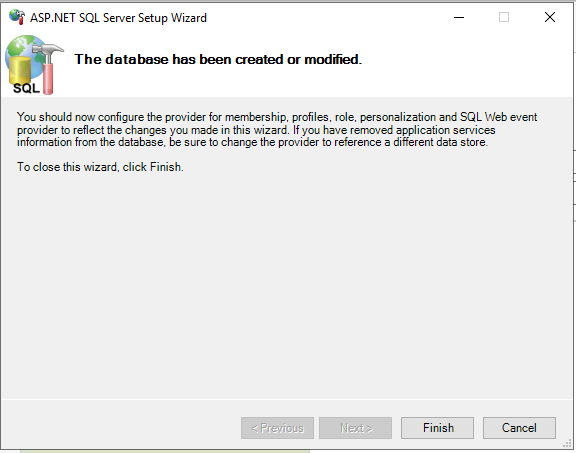Open the title bar application icon menu
576x453 pixels.
(x=17, y=17)
